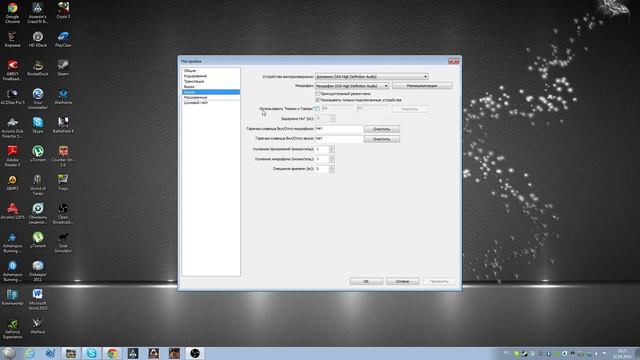This screenshot has height=360, width=640.
Task: Click the time offset value field
Action: pos(322,169)
